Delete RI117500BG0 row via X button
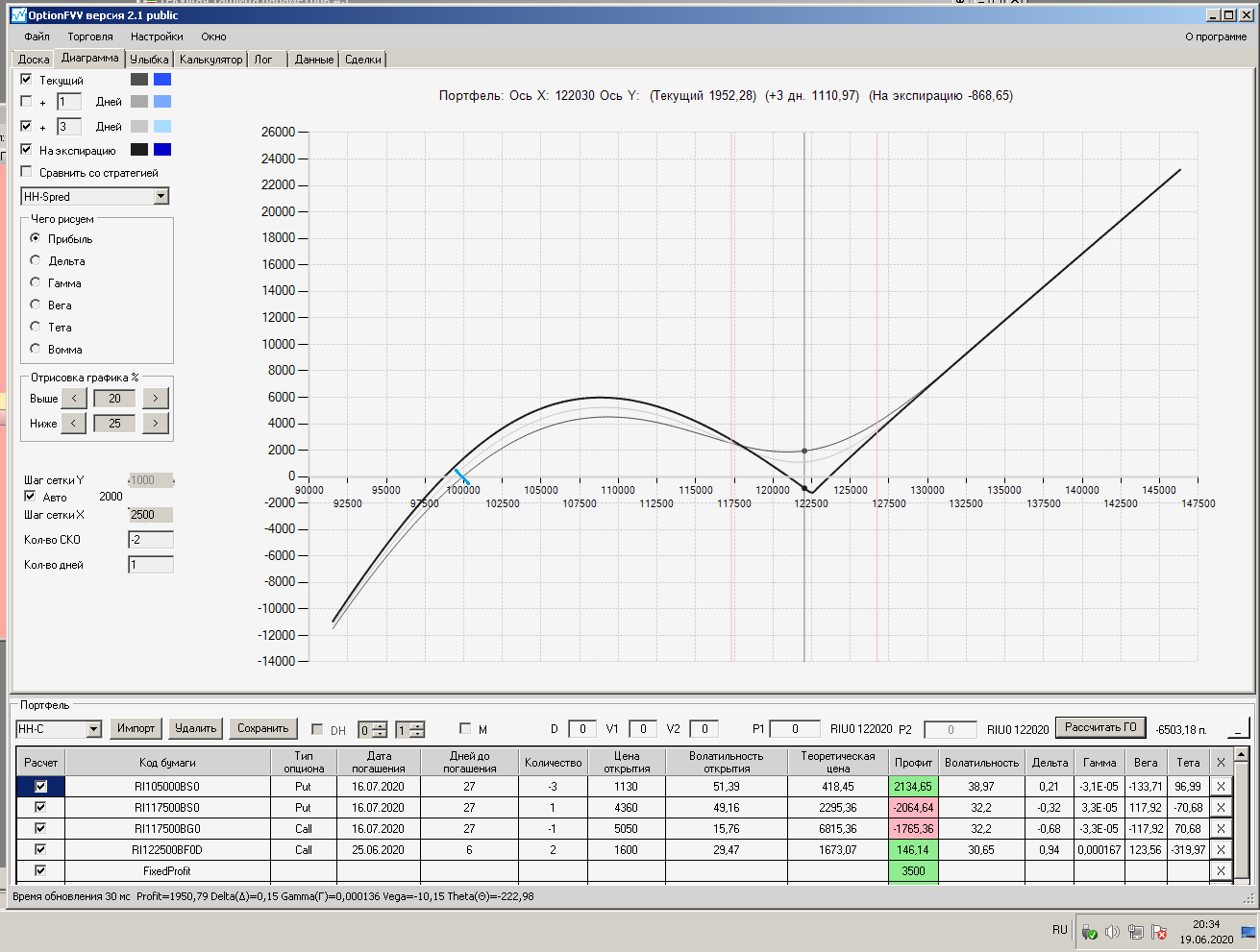 point(1221,829)
